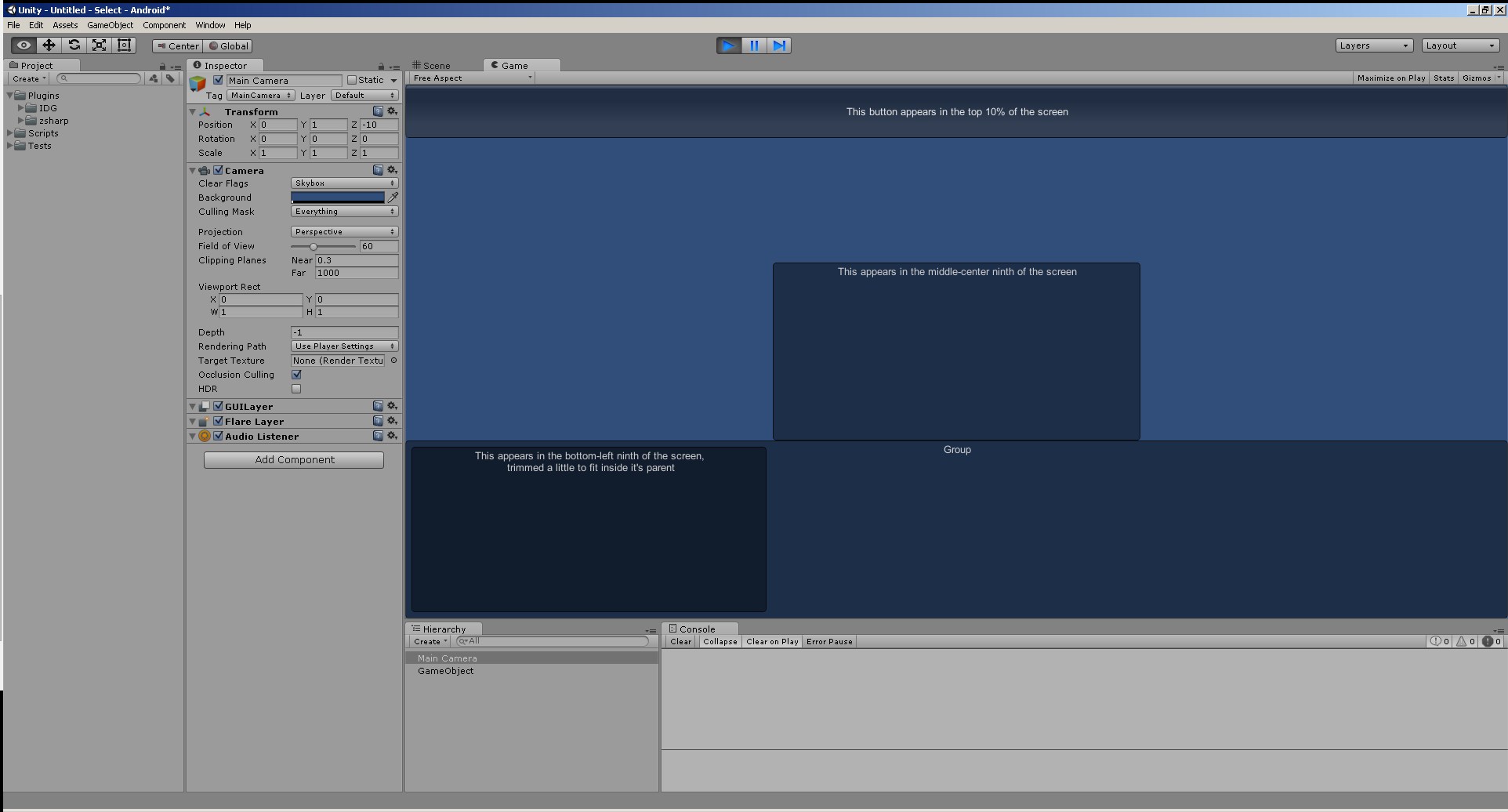This screenshot has height=812, width=1508.
Task: Disable Occlusion Culling on the Camera
Action: click(x=296, y=375)
